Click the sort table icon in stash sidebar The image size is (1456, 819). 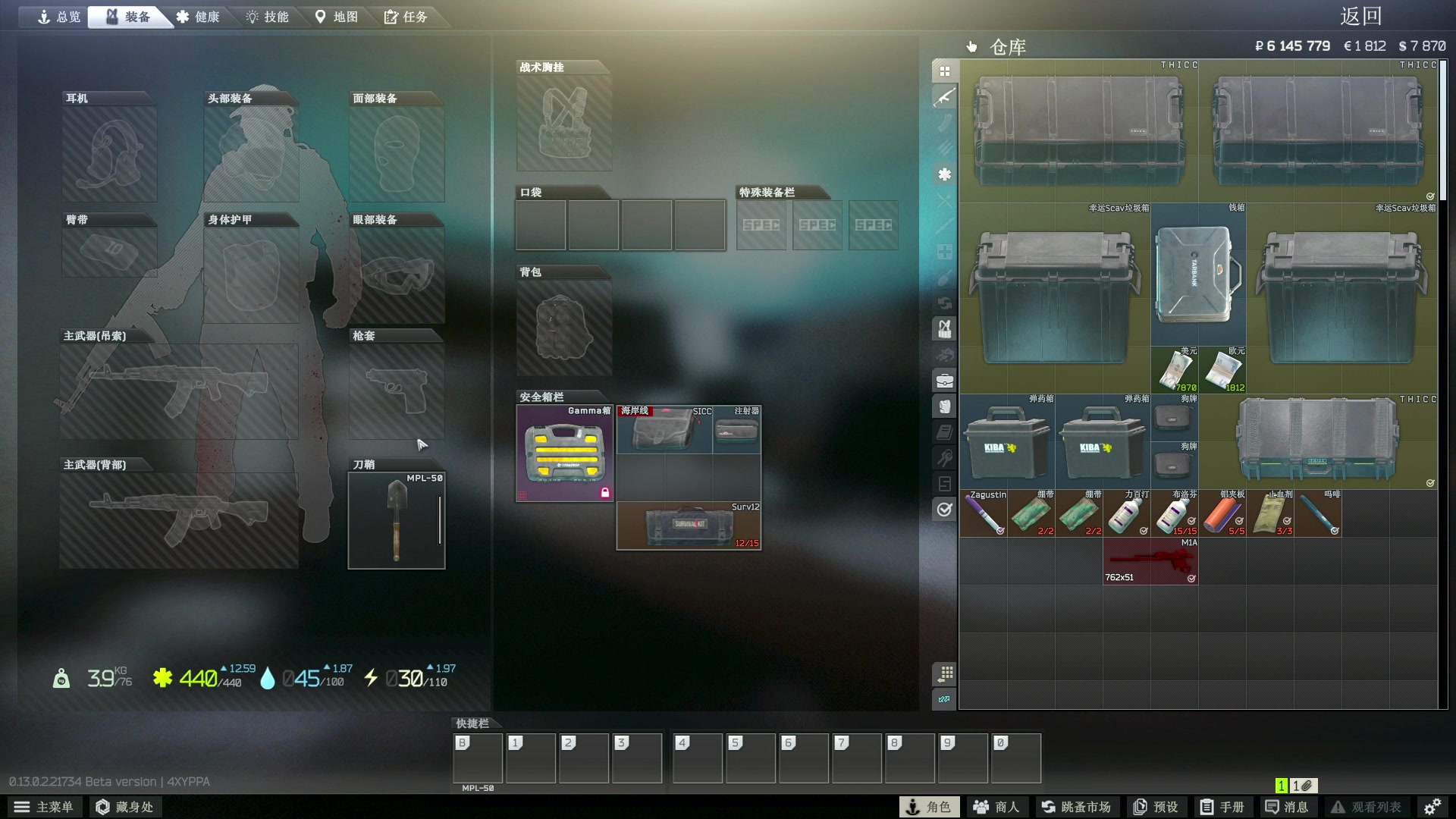(x=944, y=673)
